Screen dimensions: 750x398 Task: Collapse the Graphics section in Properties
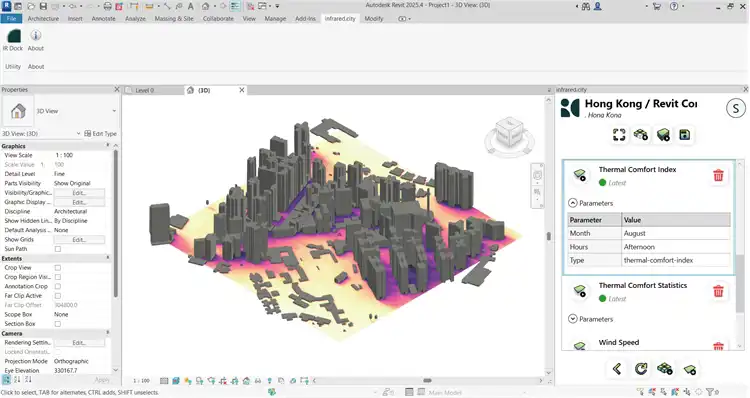[x=108, y=145]
